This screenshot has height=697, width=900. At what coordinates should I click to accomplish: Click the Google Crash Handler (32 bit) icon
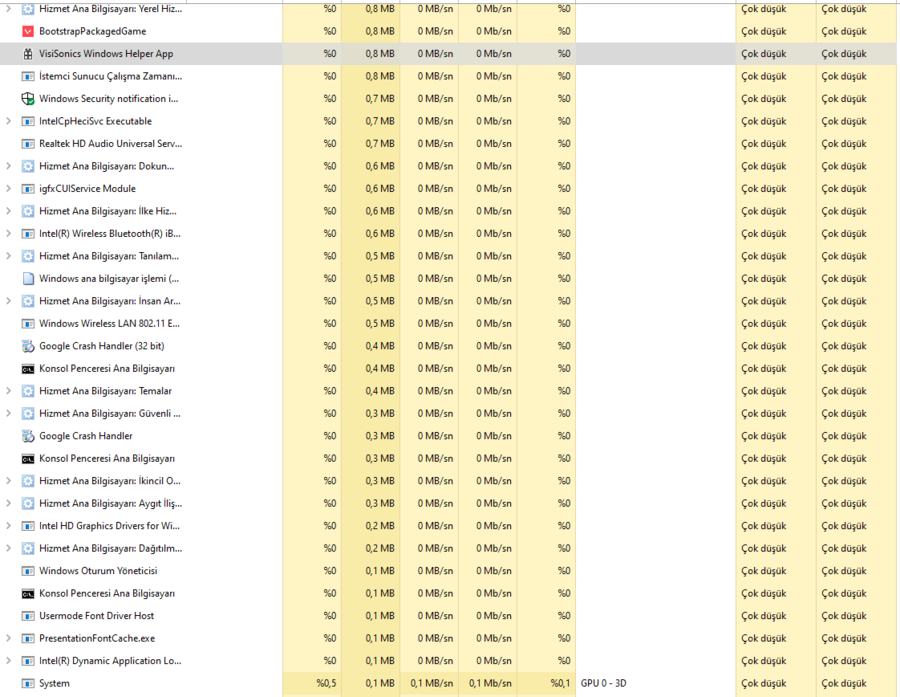[28, 346]
